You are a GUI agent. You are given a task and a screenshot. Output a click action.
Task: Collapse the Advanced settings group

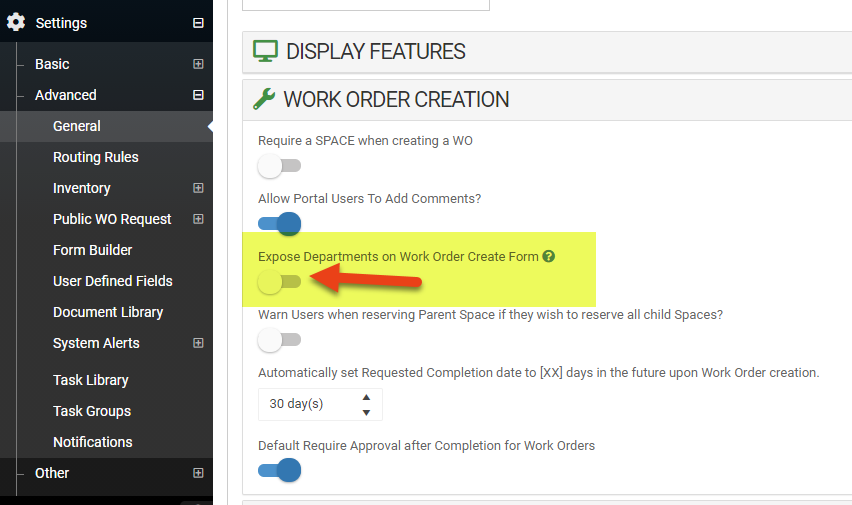point(198,95)
